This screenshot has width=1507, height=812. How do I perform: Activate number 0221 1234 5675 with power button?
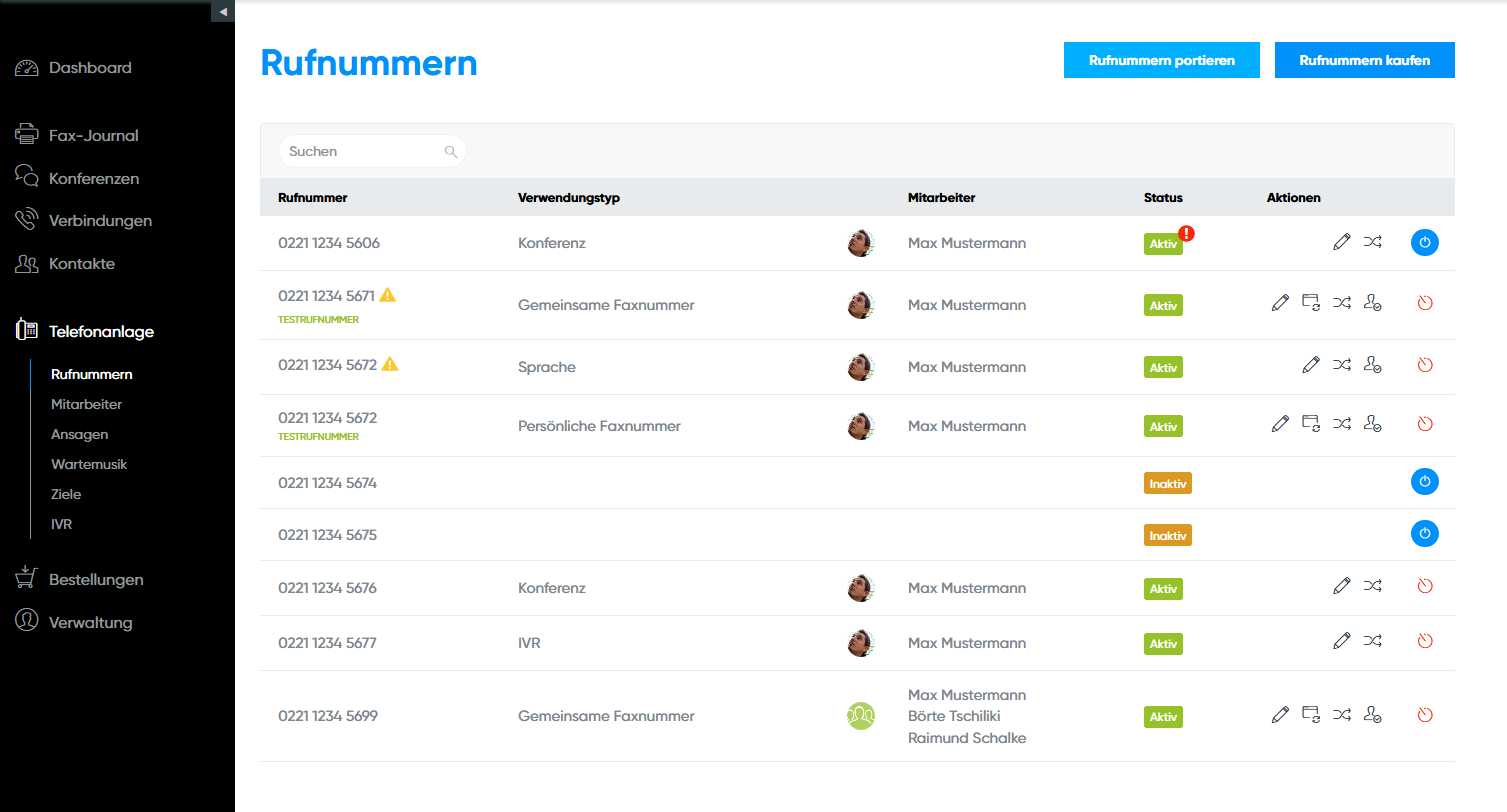1425,534
